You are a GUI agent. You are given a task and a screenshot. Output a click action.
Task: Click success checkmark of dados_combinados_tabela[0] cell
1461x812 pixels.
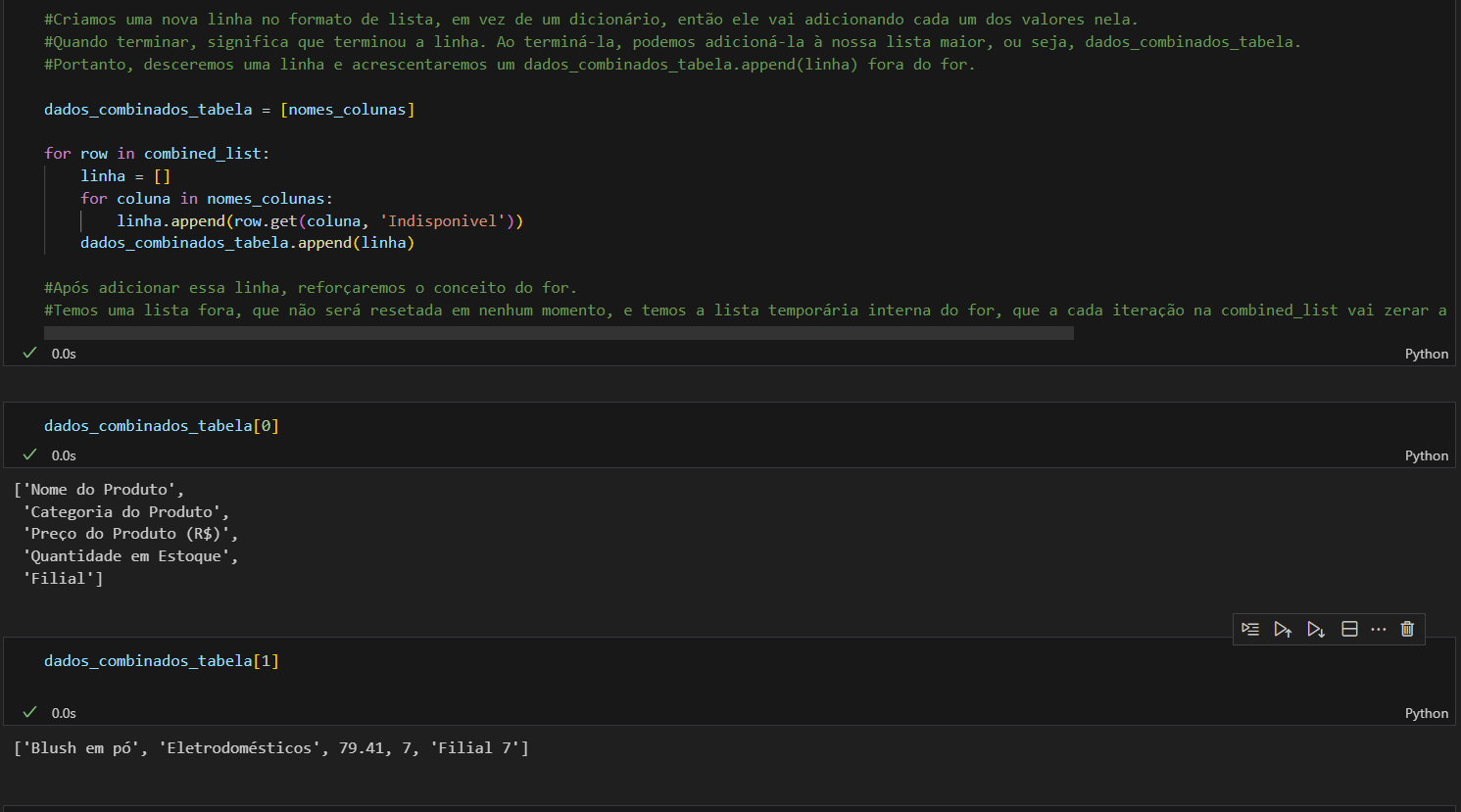click(x=29, y=454)
